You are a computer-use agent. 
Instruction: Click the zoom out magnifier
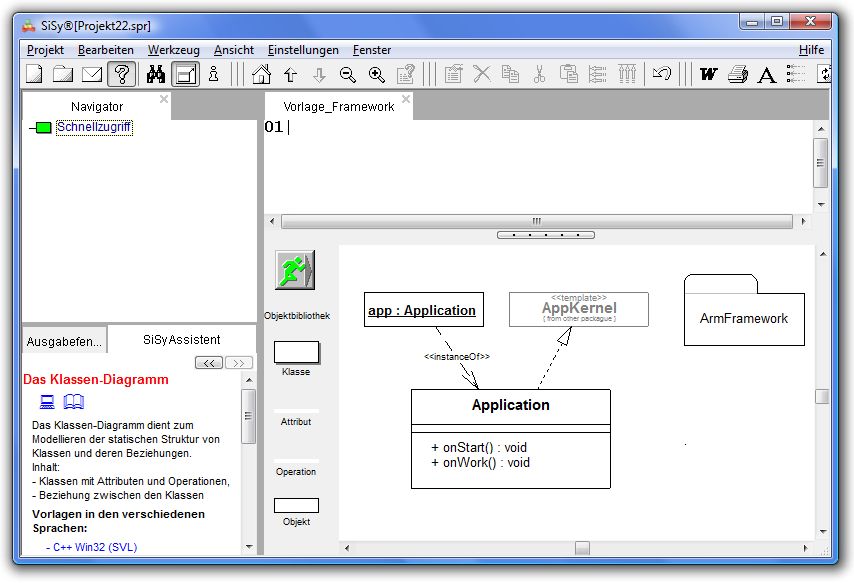[x=347, y=75]
